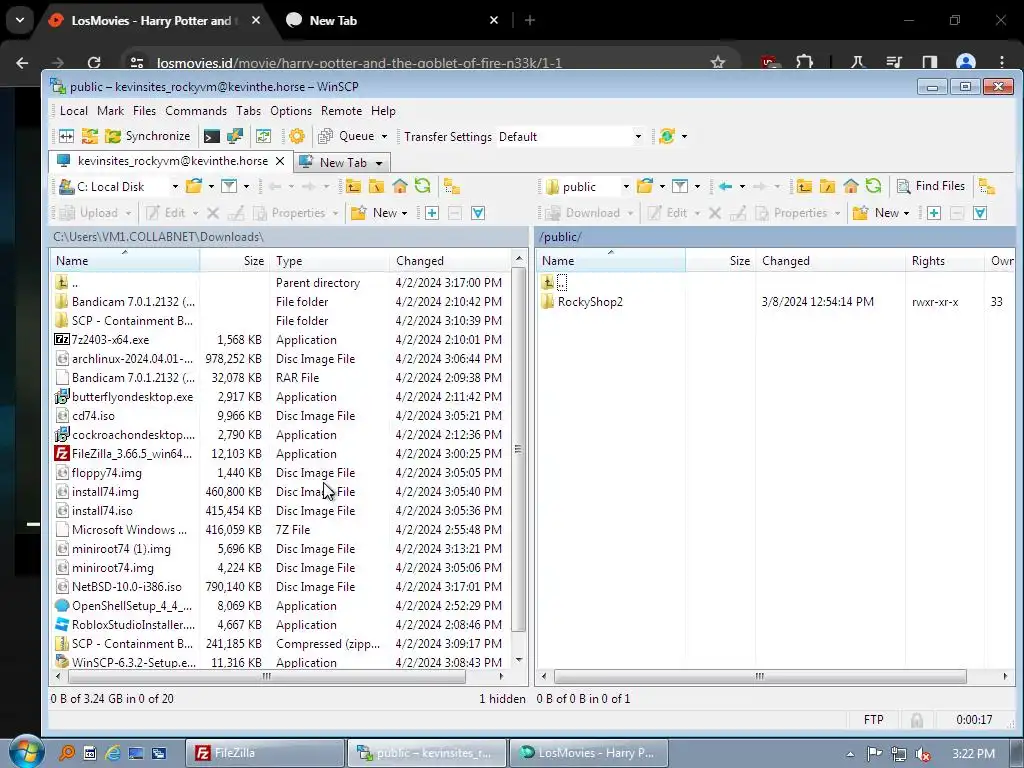Click the commander panels swap icon at toolbar start
Viewport: 1024px width, 768px height.
[67, 136]
